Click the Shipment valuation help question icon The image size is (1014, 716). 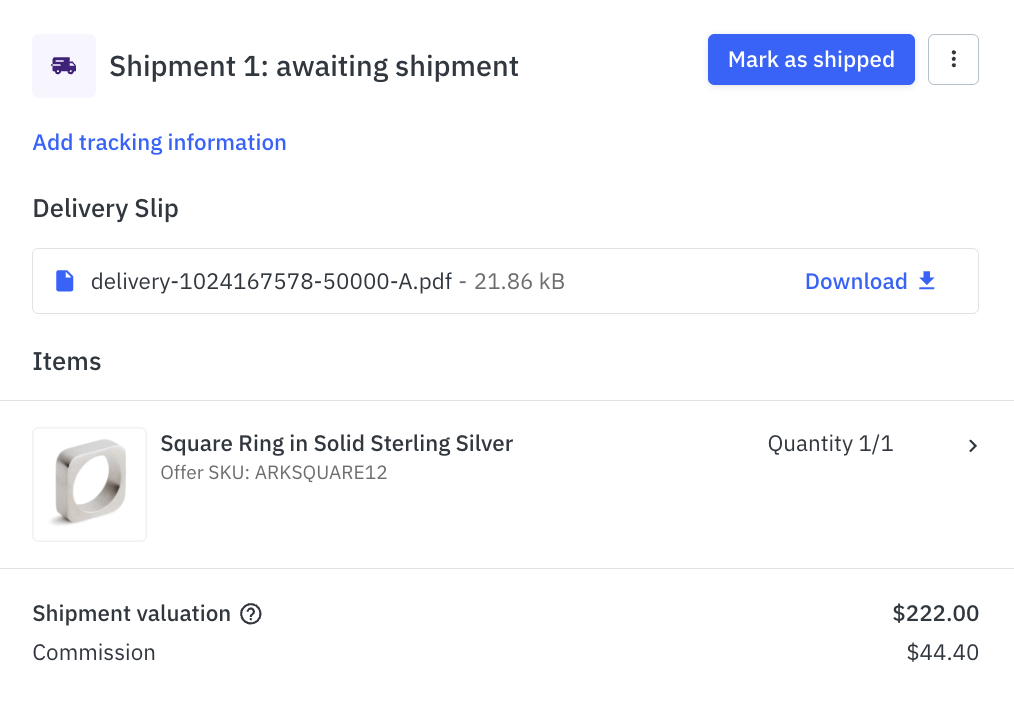tap(251, 614)
